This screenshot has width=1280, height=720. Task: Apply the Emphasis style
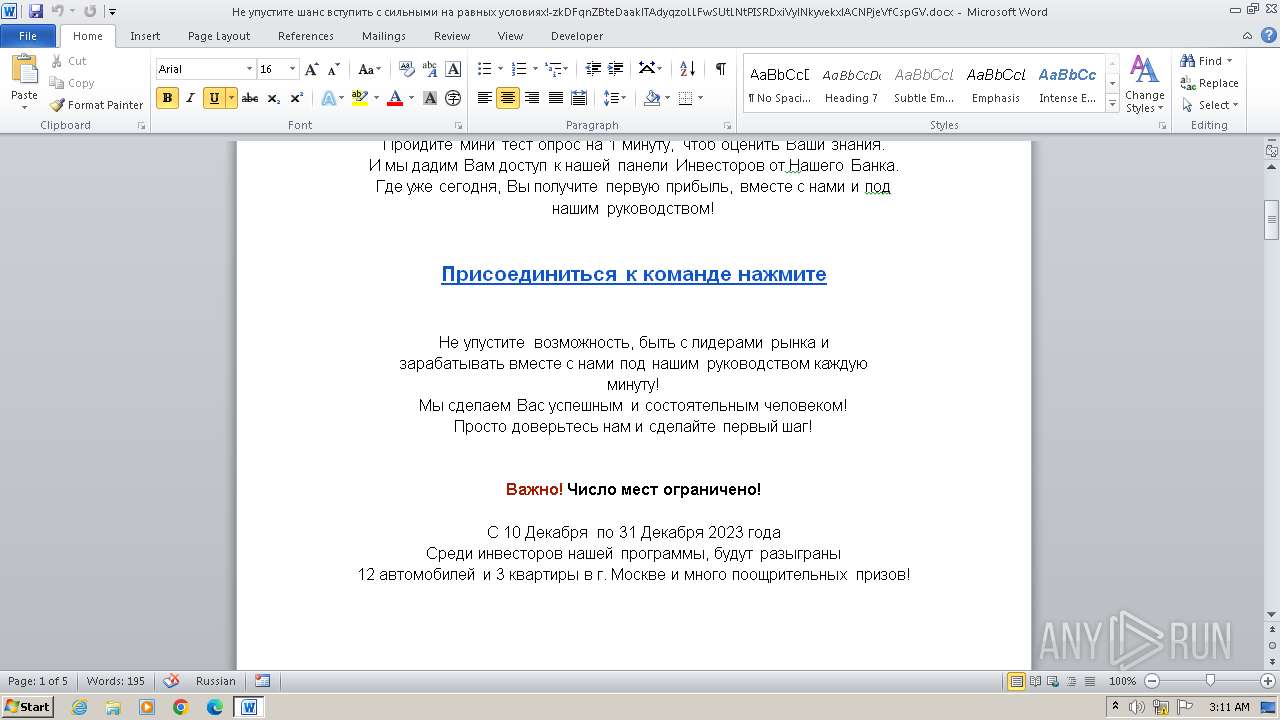pos(996,85)
